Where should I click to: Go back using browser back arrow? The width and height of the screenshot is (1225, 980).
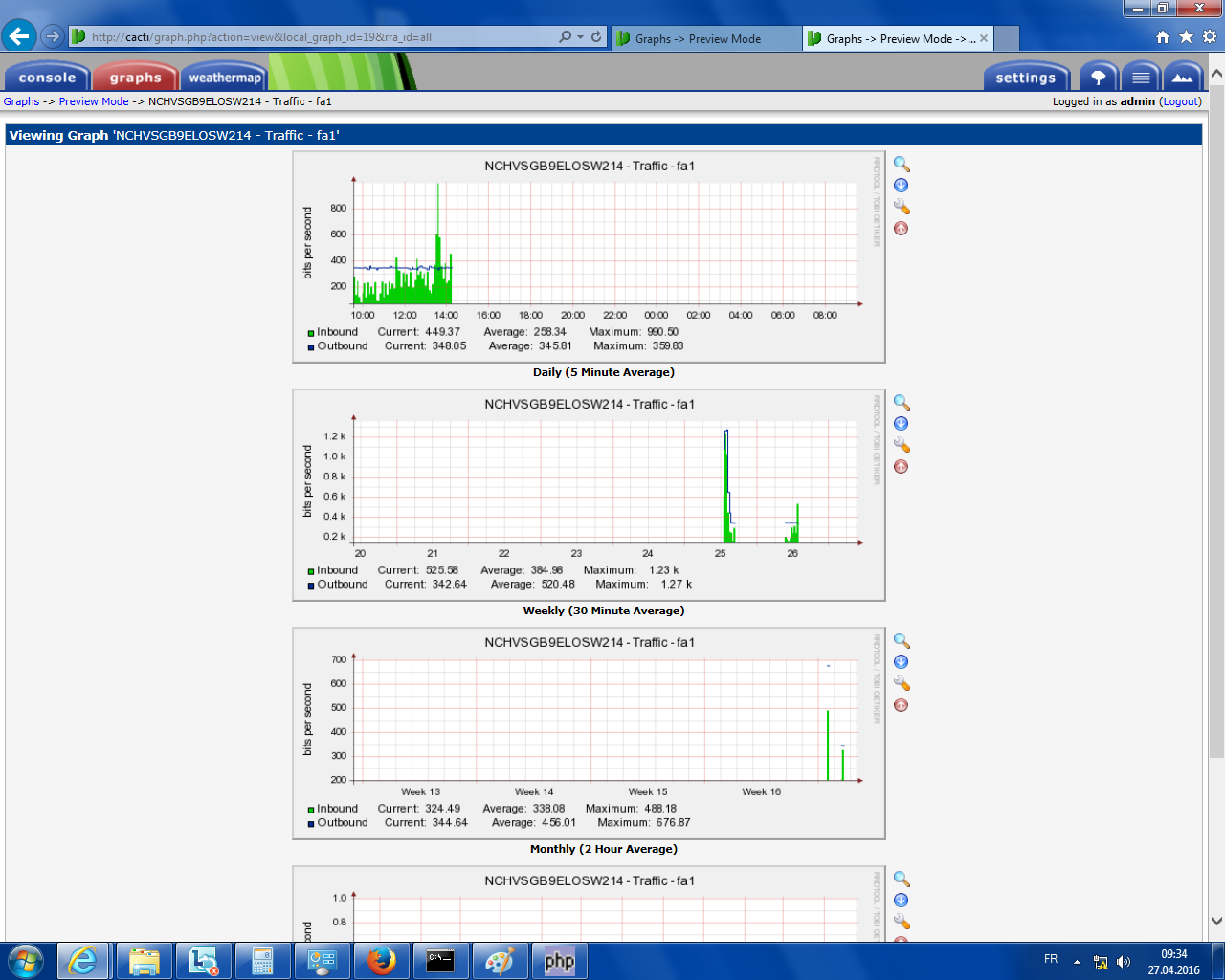(x=19, y=36)
